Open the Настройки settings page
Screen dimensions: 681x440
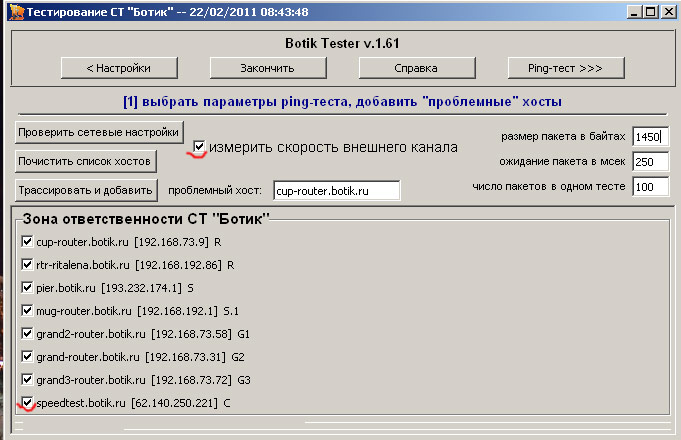pos(119,68)
